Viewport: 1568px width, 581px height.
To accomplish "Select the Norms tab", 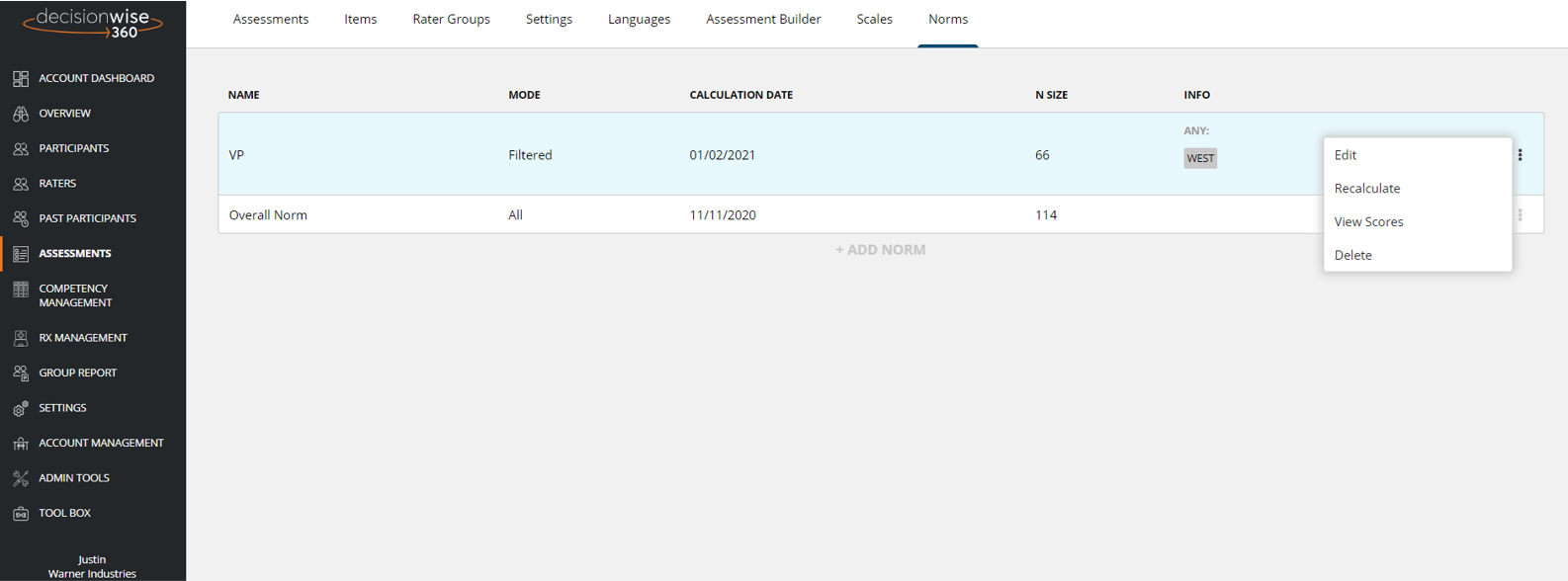I will coord(948,19).
